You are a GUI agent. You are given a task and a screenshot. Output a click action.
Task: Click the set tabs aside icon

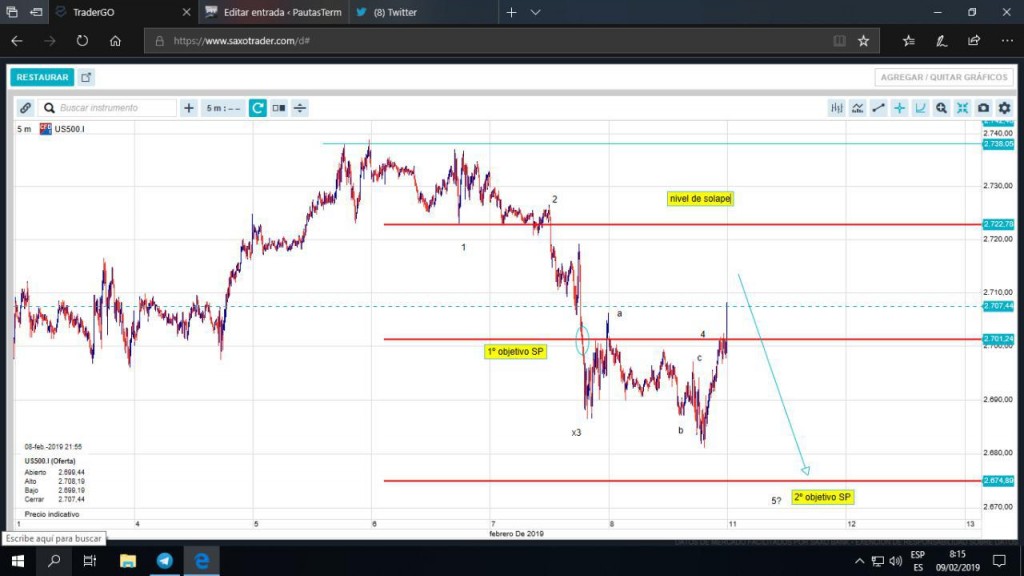36,12
